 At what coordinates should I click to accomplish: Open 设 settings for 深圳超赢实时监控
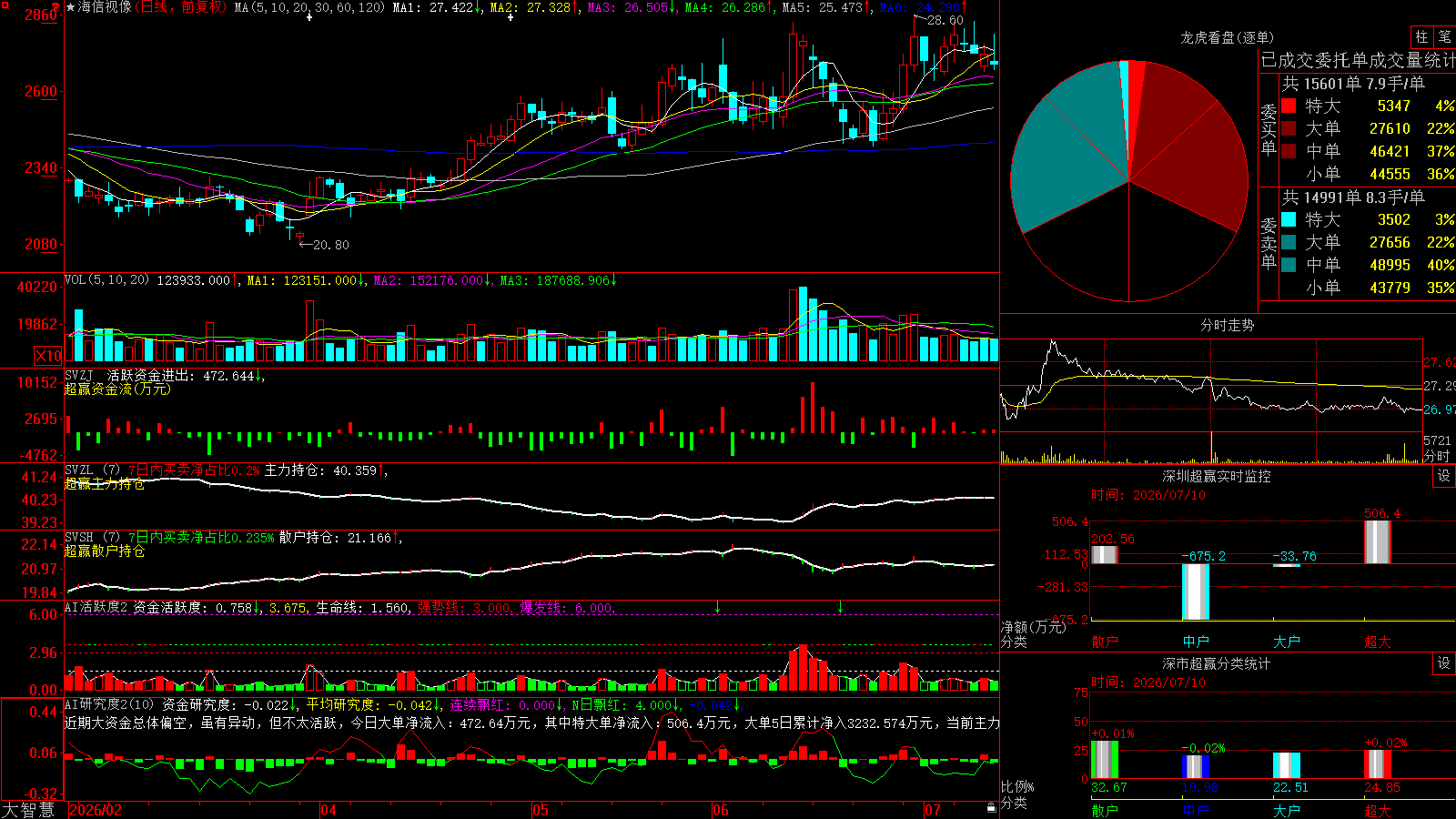[x=1444, y=476]
